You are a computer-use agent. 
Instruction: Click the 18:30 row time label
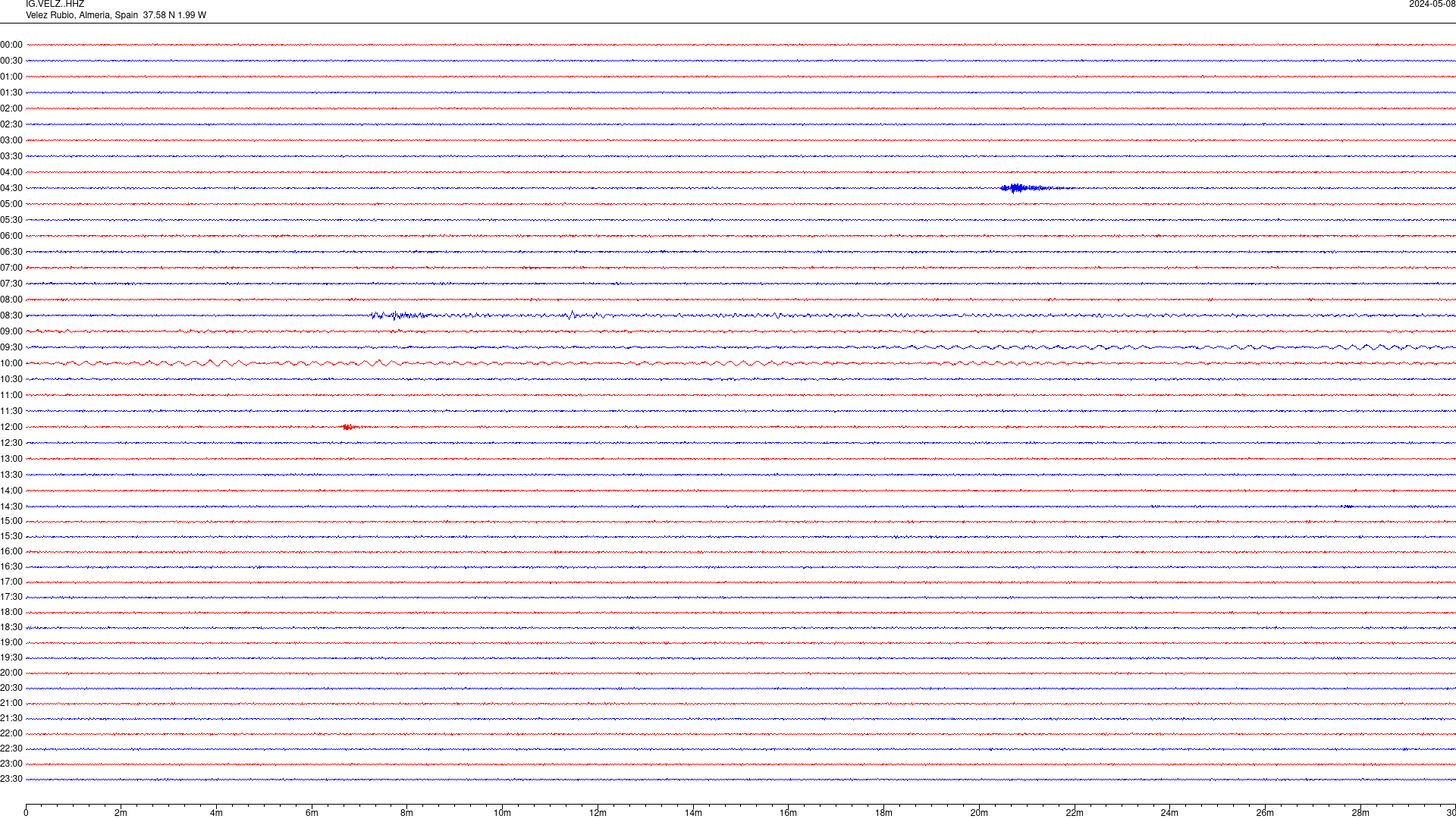pos(11,627)
